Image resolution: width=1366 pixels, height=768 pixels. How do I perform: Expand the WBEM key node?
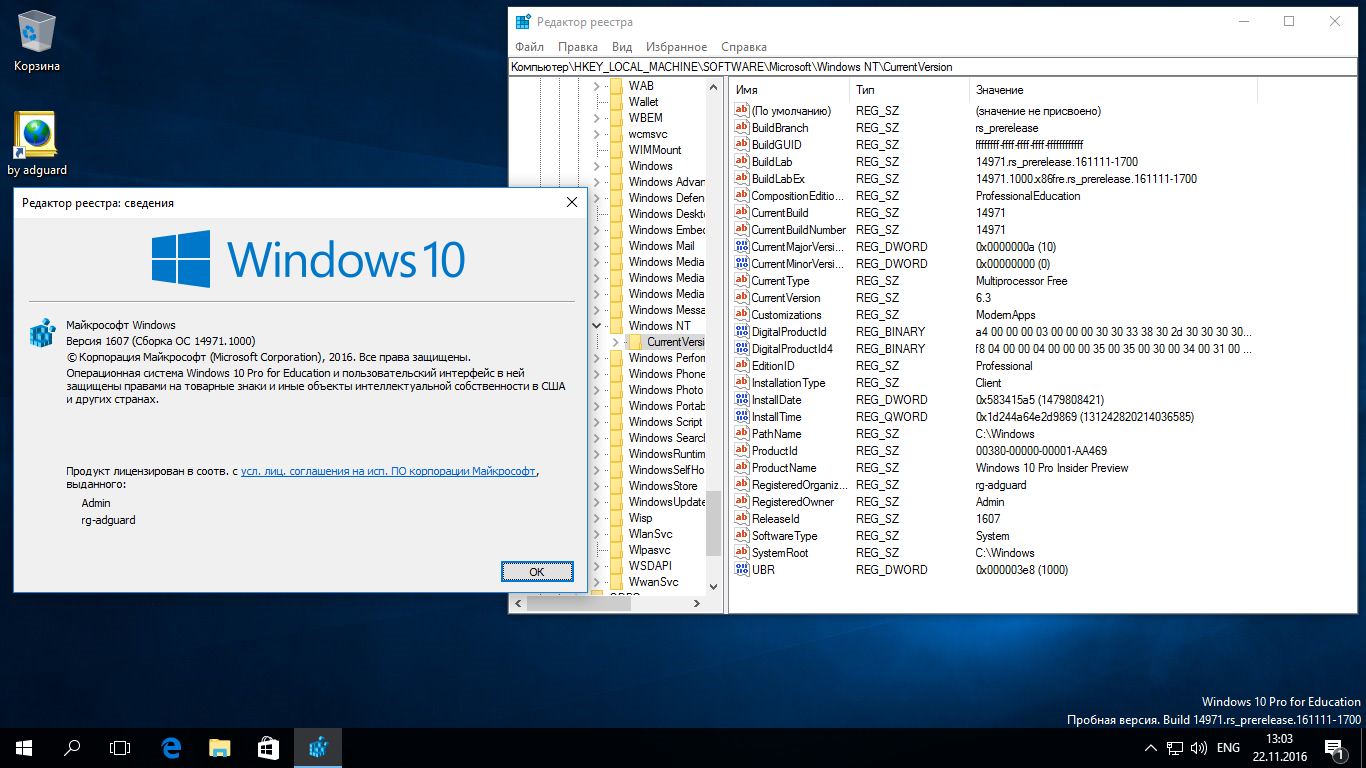coord(597,118)
